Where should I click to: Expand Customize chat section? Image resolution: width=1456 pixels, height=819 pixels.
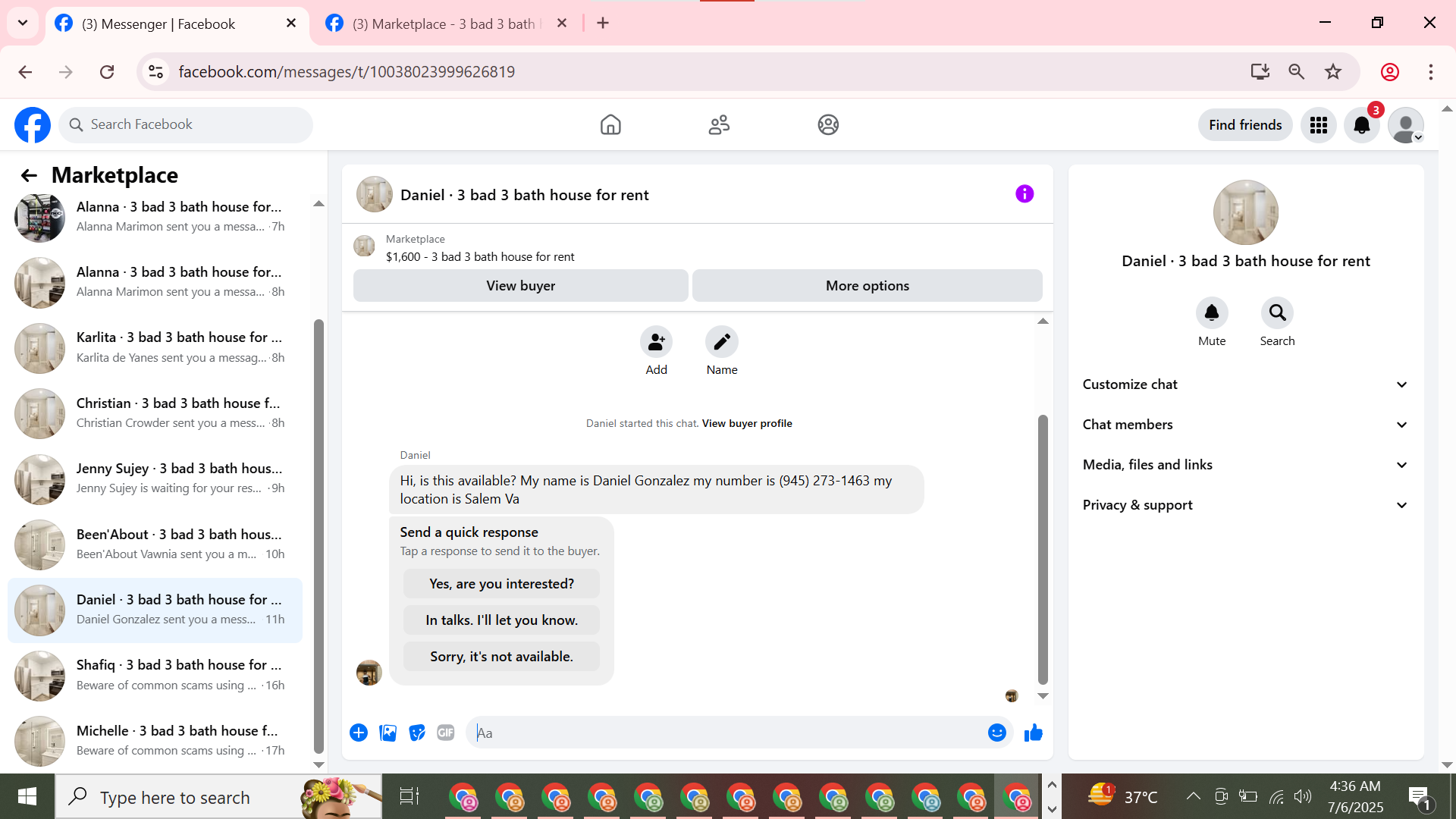1246,384
